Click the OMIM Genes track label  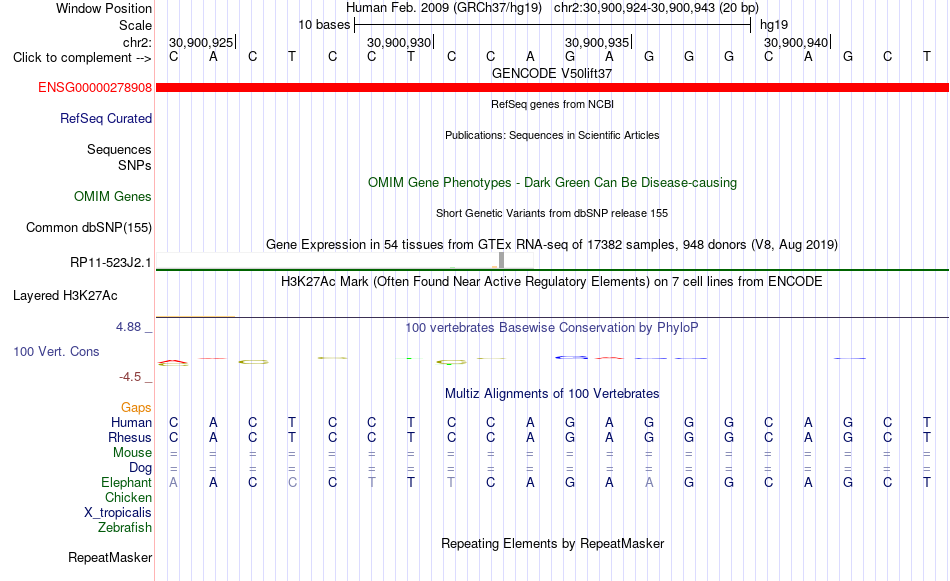(x=112, y=197)
